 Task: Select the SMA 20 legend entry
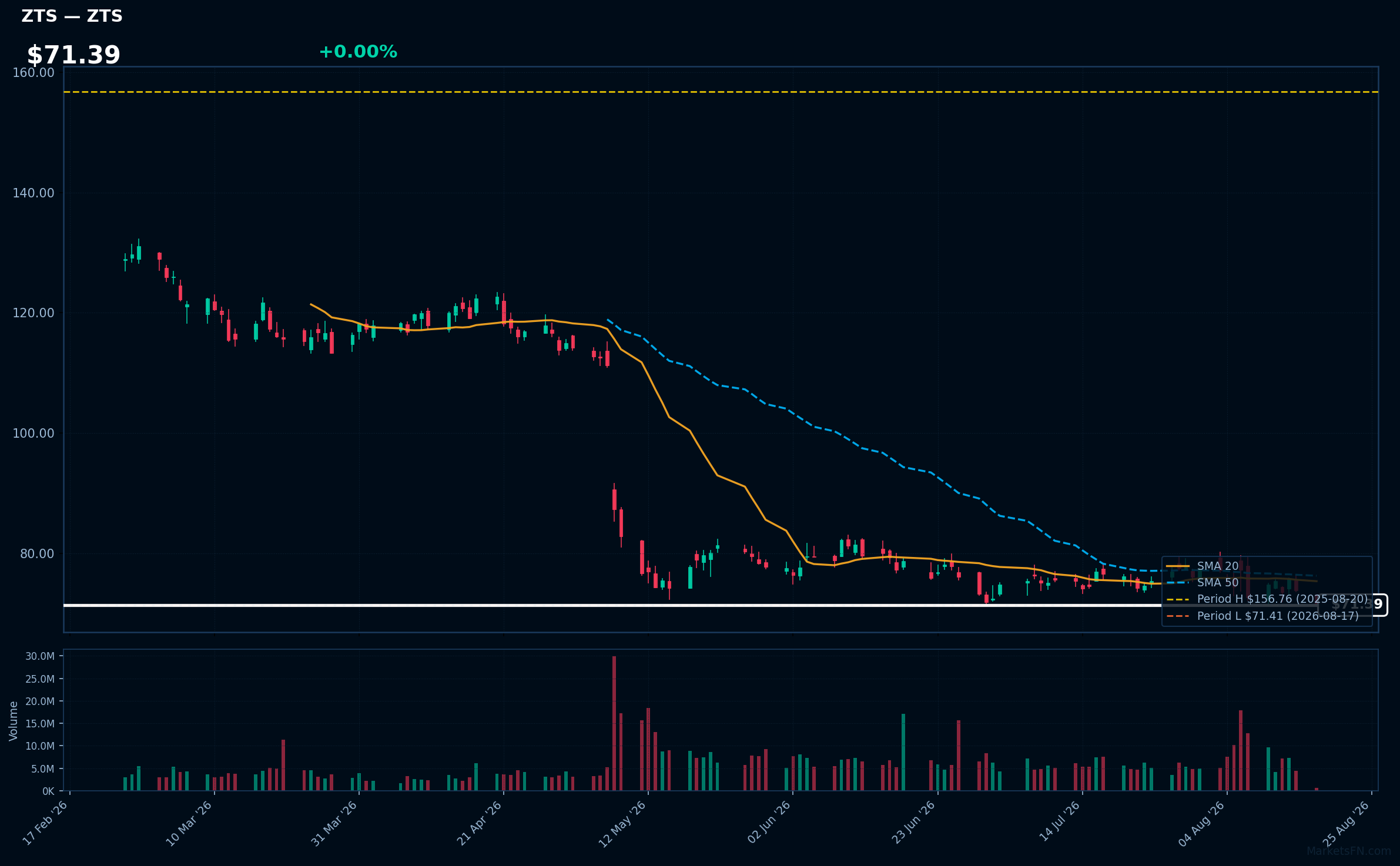(x=1203, y=566)
